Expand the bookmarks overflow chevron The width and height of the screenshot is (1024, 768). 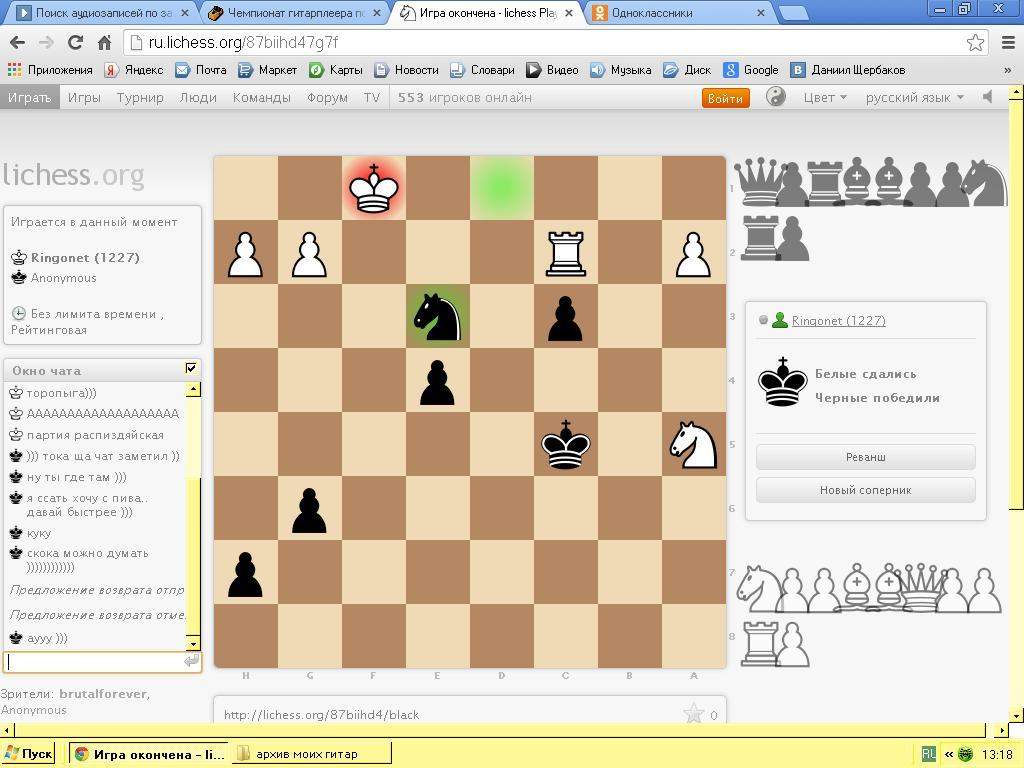(1007, 70)
